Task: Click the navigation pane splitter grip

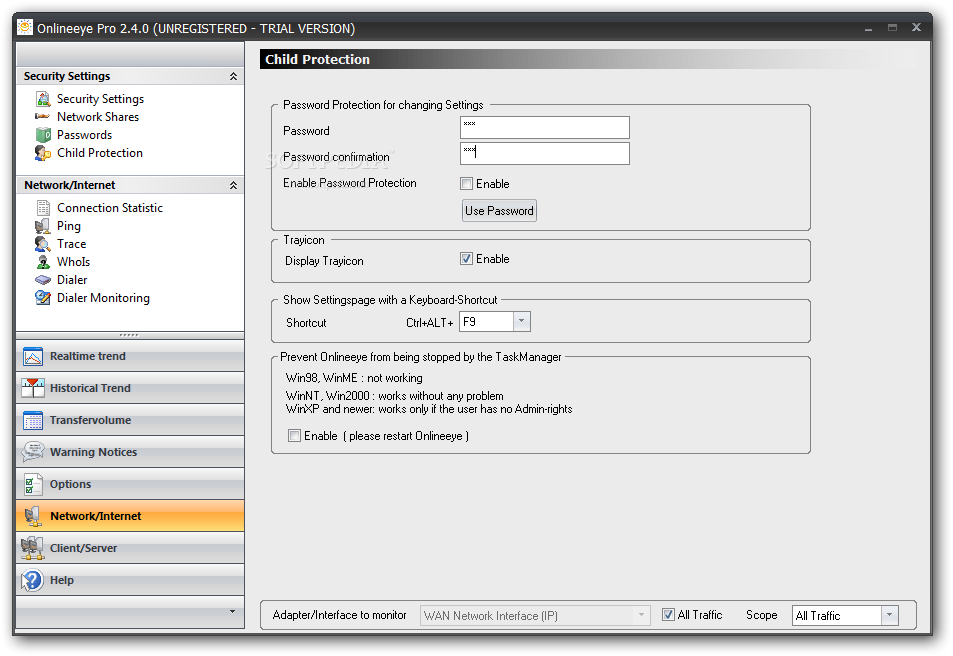Action: click(x=130, y=335)
